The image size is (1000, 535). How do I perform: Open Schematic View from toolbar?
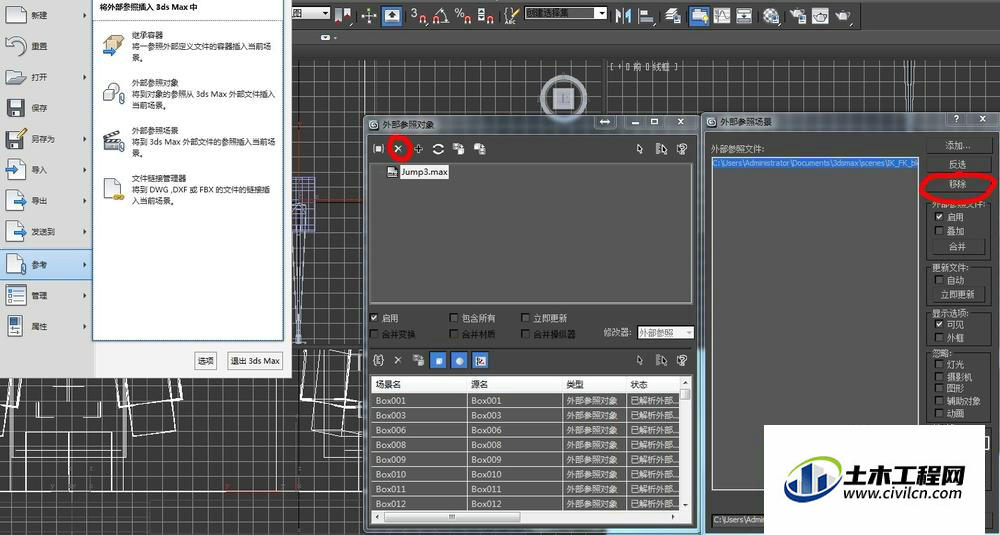coord(744,16)
